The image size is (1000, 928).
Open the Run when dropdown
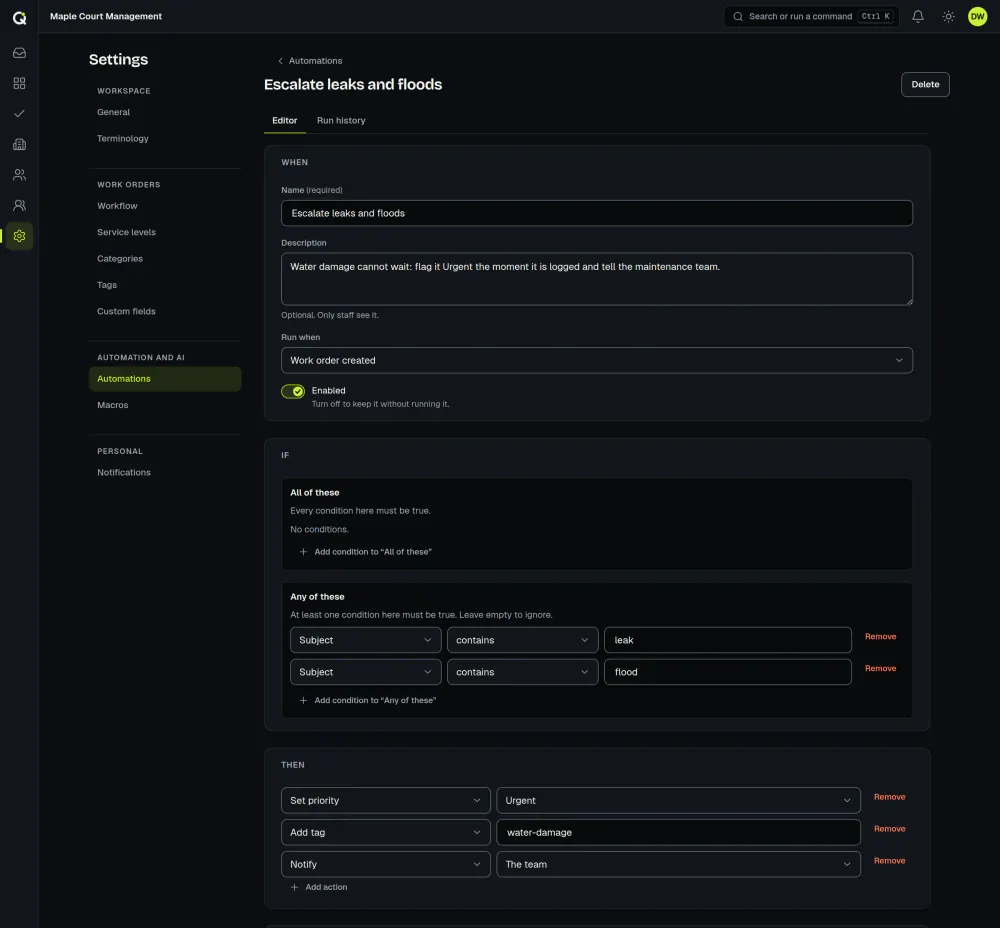coord(596,360)
